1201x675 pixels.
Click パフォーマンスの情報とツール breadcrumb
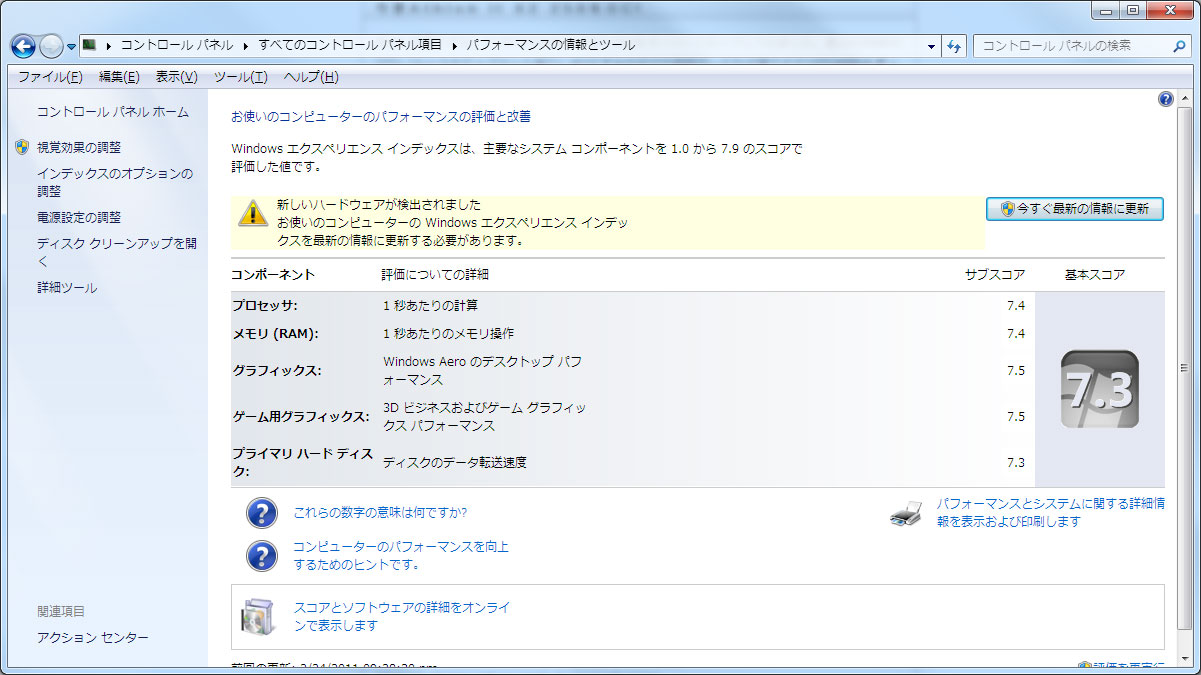tap(550, 45)
